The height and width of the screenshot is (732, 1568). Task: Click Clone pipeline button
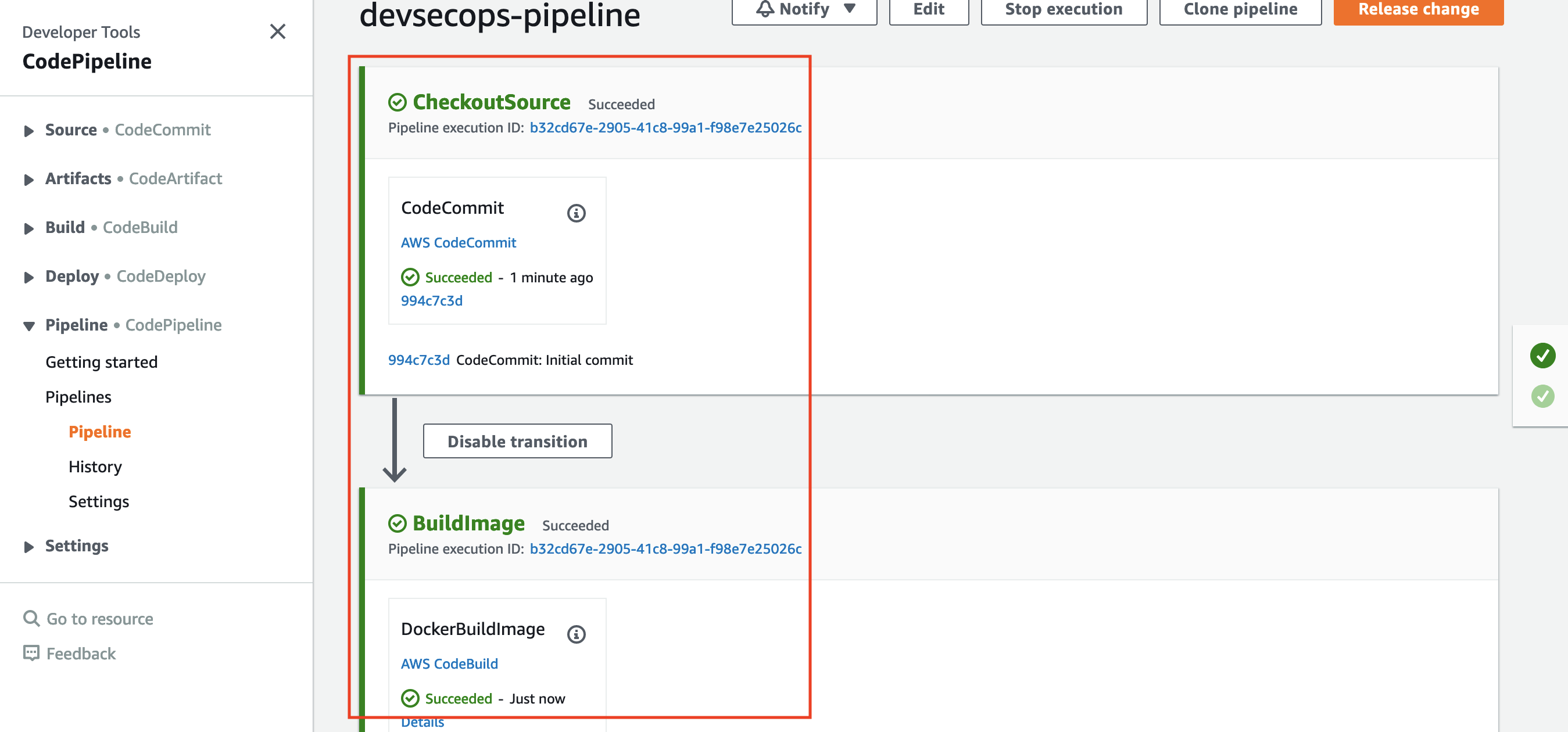[1240, 9]
